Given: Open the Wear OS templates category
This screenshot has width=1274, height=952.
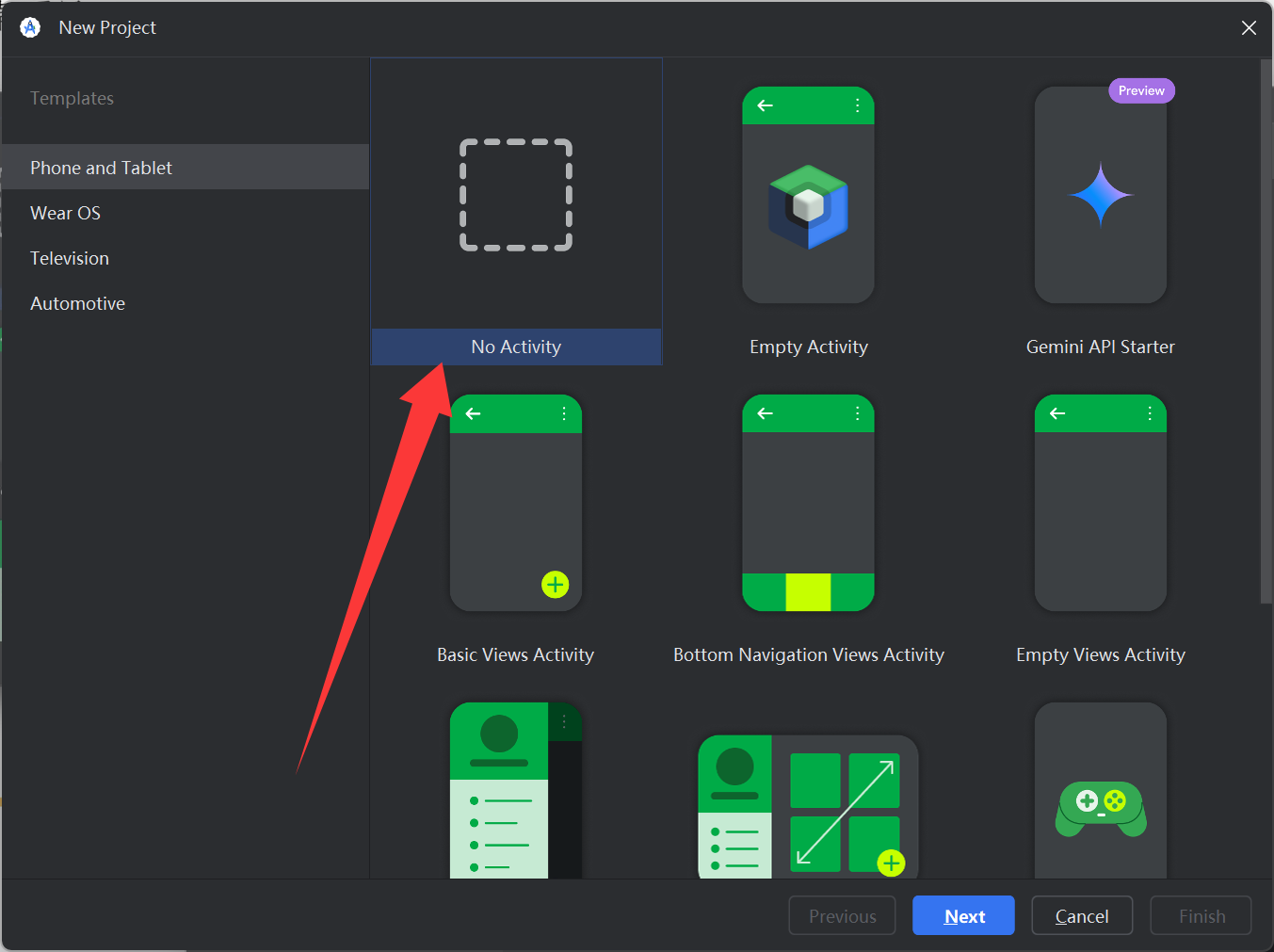Looking at the screenshot, I should [x=66, y=213].
